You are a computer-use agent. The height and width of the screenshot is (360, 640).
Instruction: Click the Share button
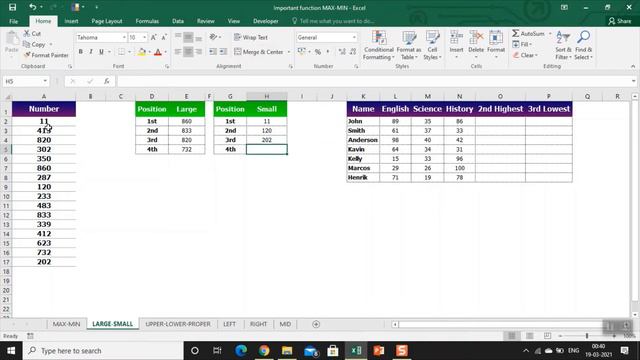[x=620, y=21]
